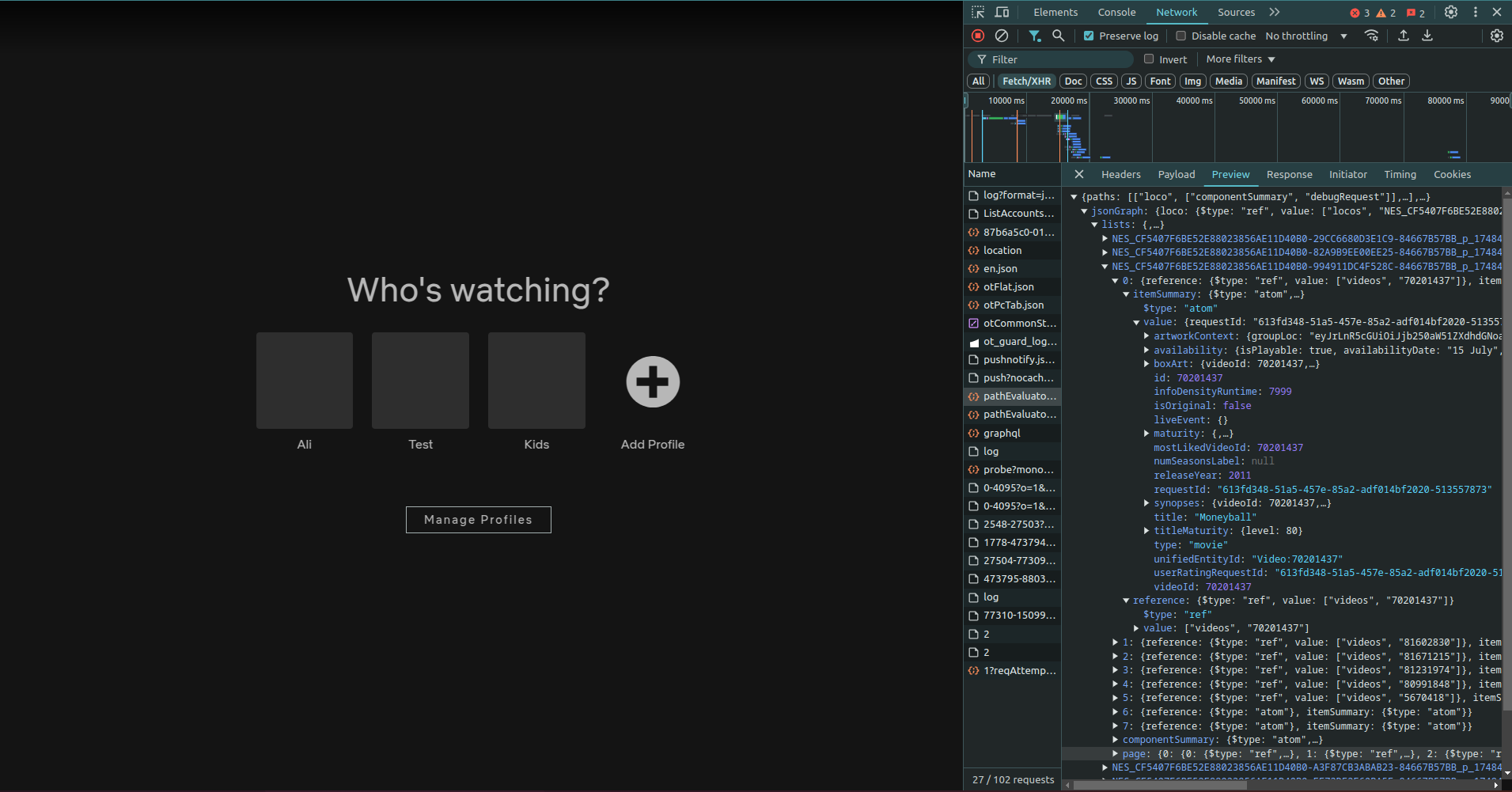1512x792 pixels.
Task: Export HAR file download icon
Action: click(1427, 36)
